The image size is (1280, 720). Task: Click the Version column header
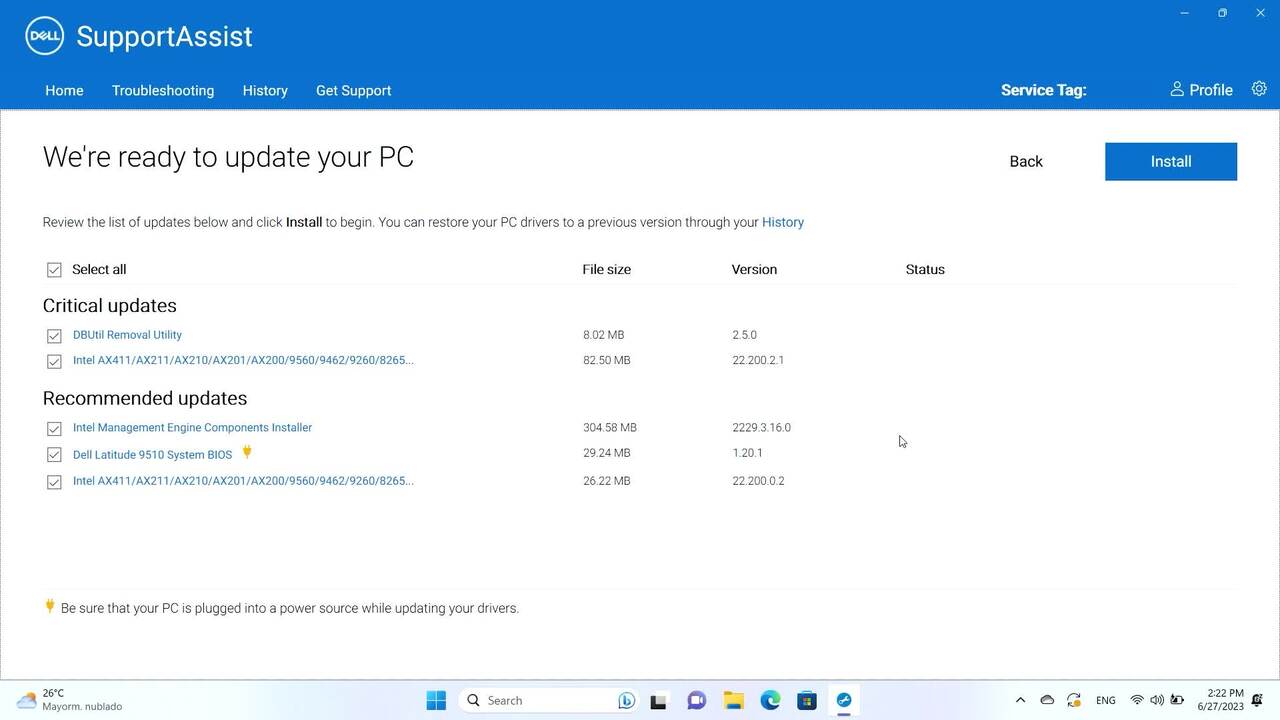click(754, 269)
